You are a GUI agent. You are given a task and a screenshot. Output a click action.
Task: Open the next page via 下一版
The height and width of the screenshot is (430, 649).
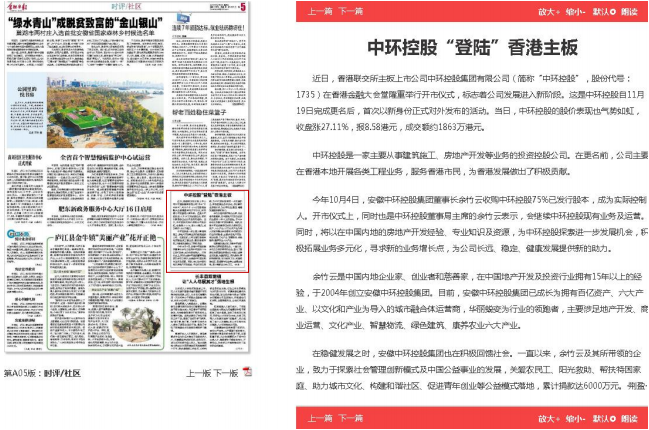click(x=226, y=373)
